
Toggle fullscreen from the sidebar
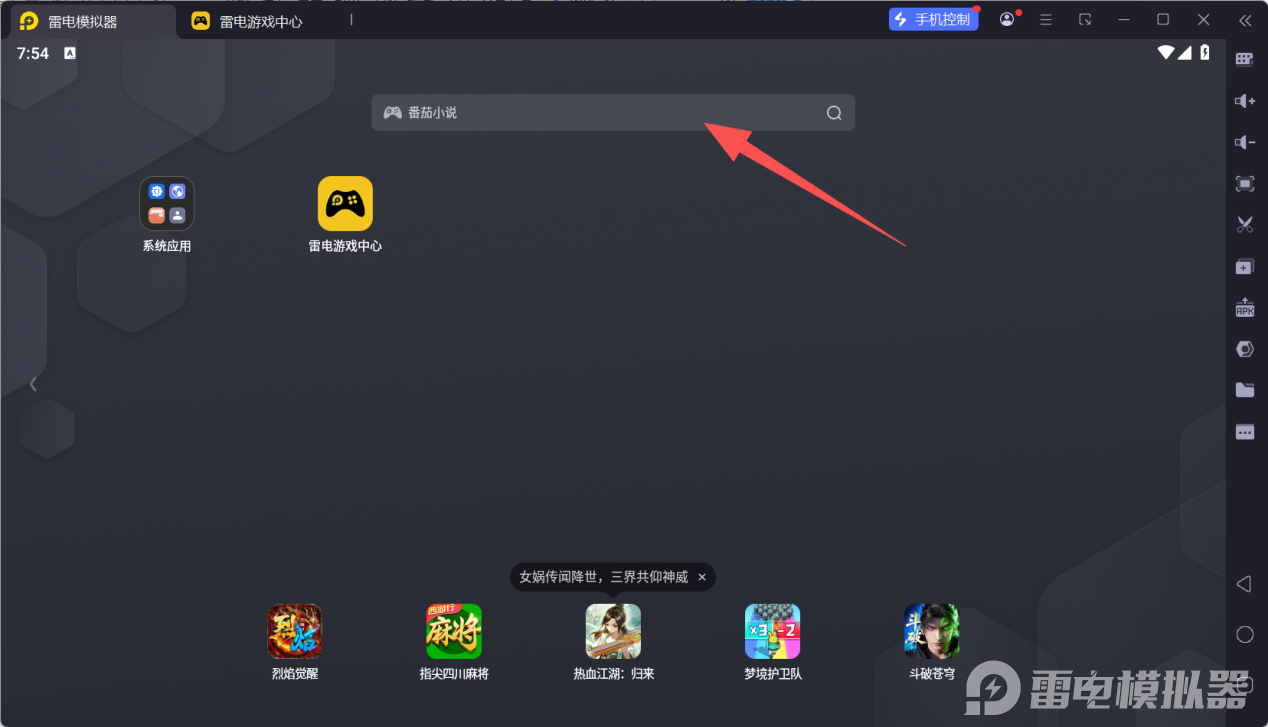coord(1245,184)
